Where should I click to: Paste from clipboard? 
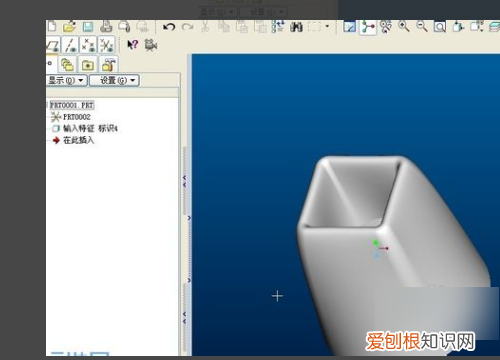[x=242, y=27]
